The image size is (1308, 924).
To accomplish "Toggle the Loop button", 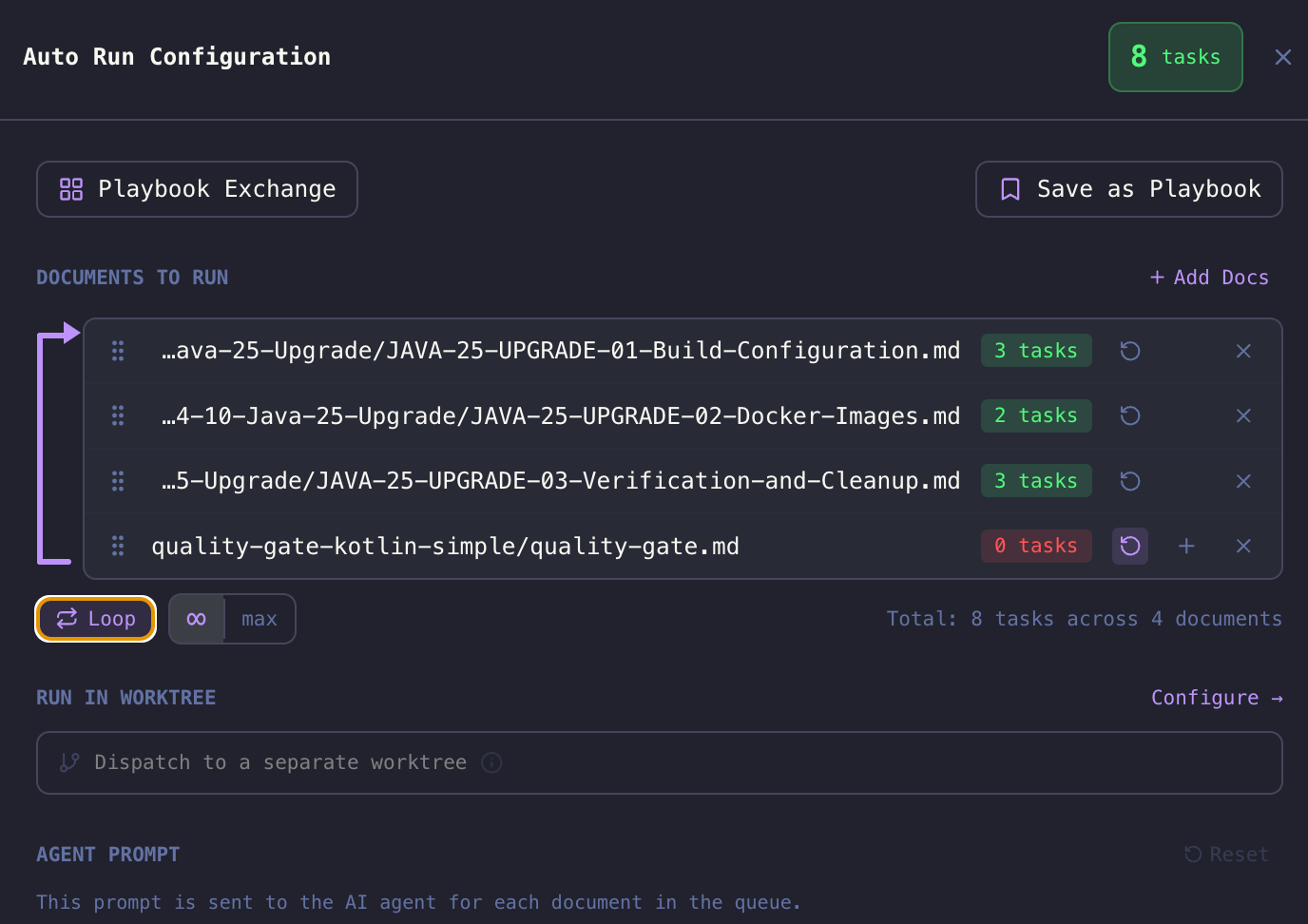I will 96,619.
